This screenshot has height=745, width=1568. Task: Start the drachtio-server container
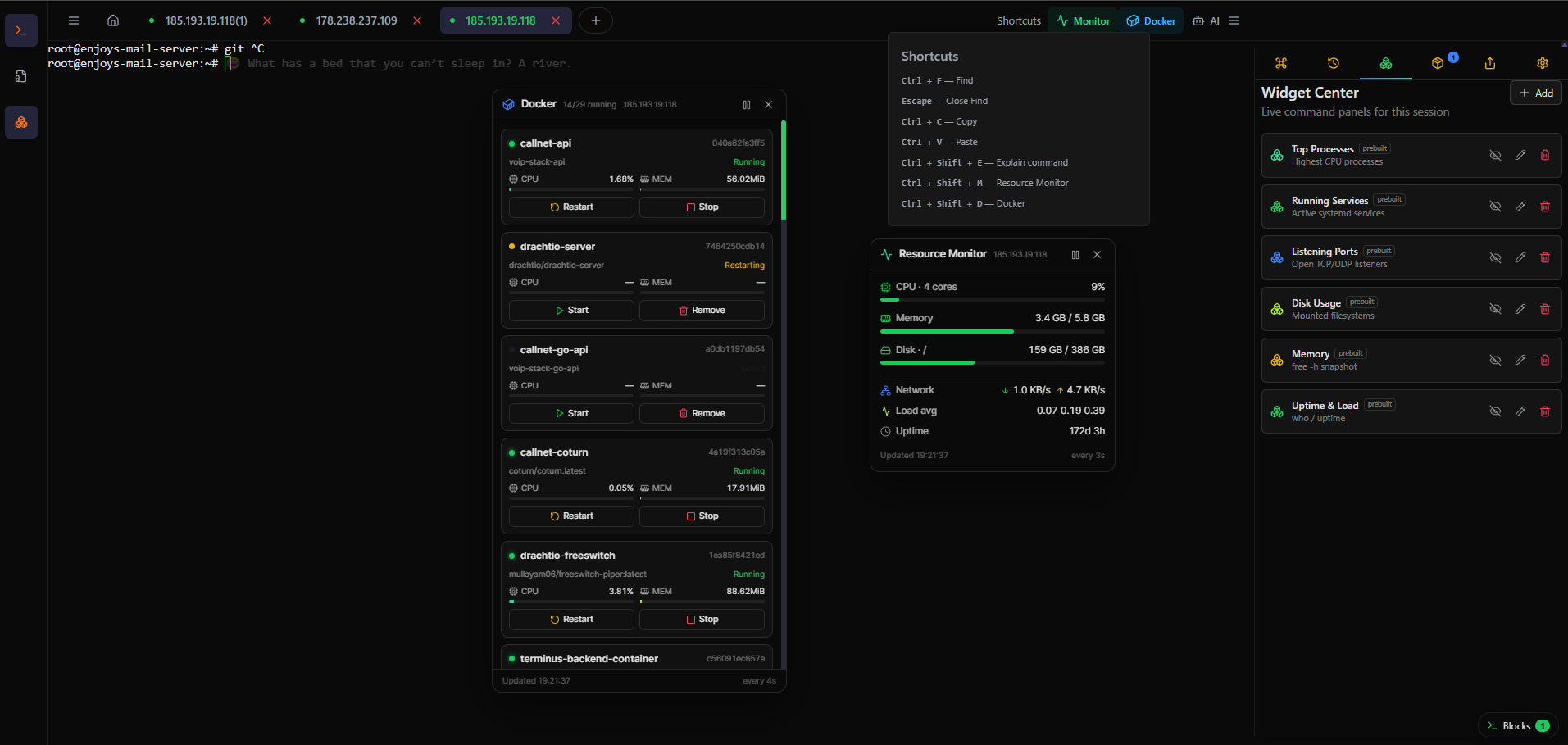[571, 311]
